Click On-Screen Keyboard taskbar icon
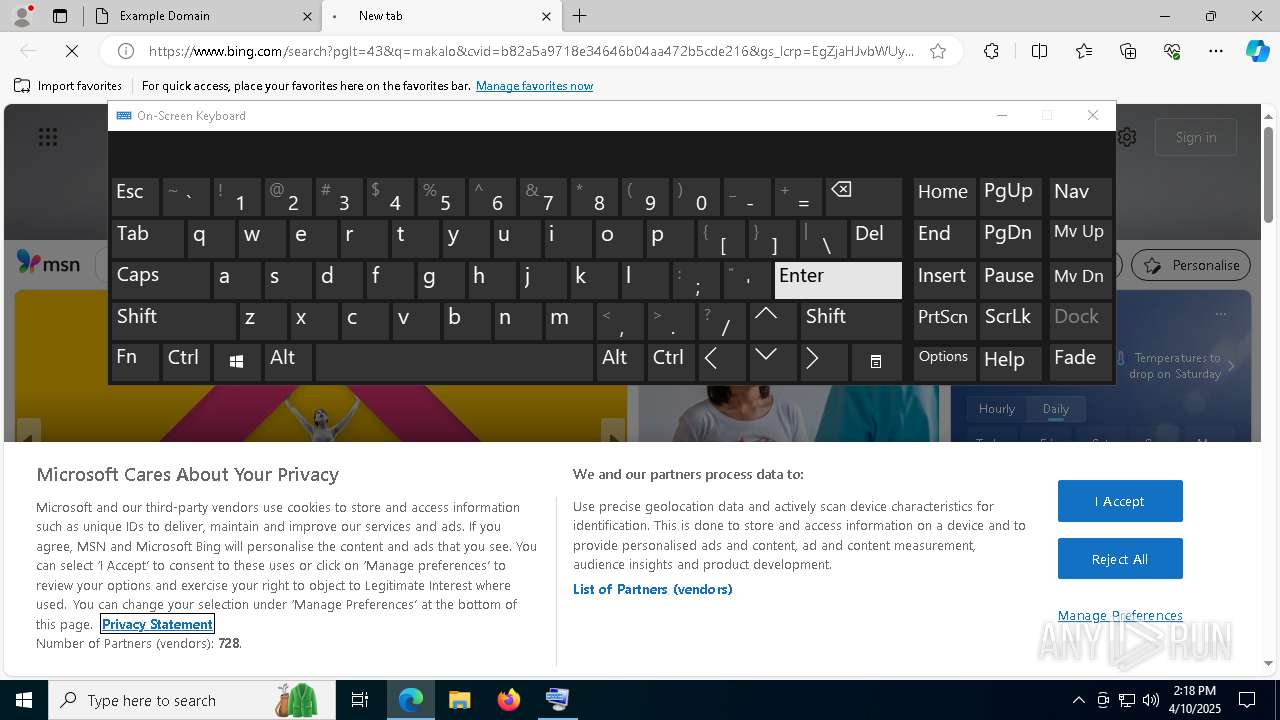Screen dimensions: 1280x720 (557, 700)
